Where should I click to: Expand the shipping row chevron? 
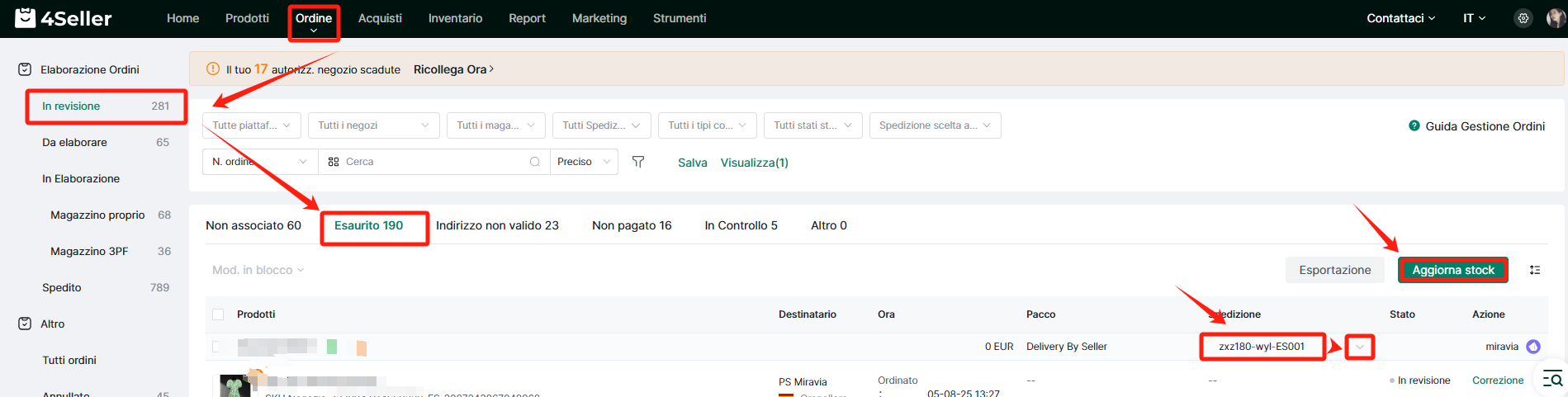pos(1360,347)
